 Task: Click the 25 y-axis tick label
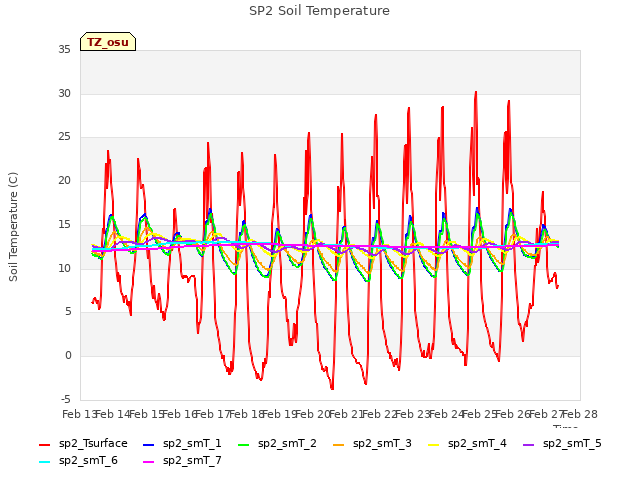[x=64, y=137]
